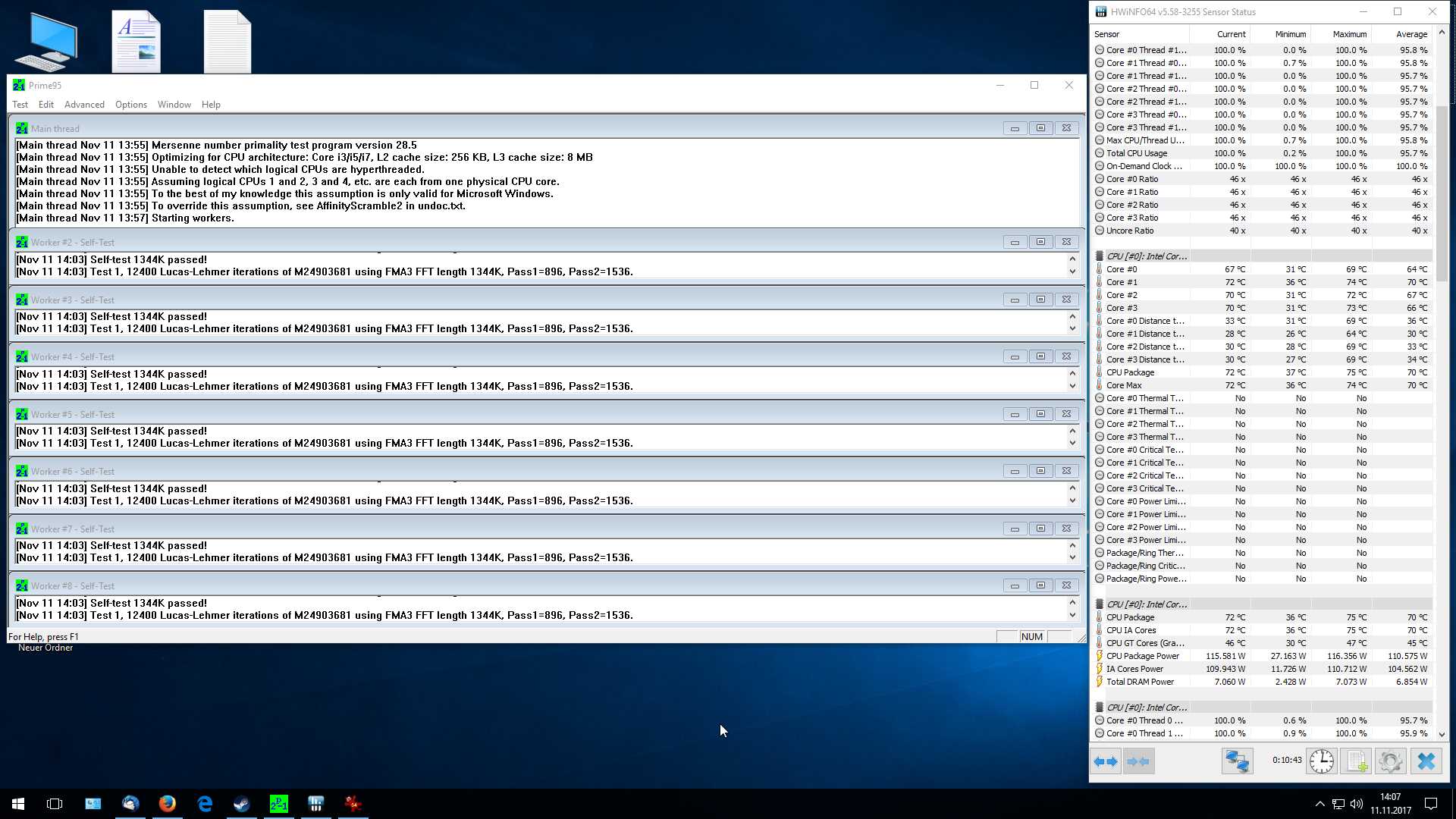The height and width of the screenshot is (819, 1456).
Task: Select the CPU Package Power sensor row
Action: coord(1143,656)
